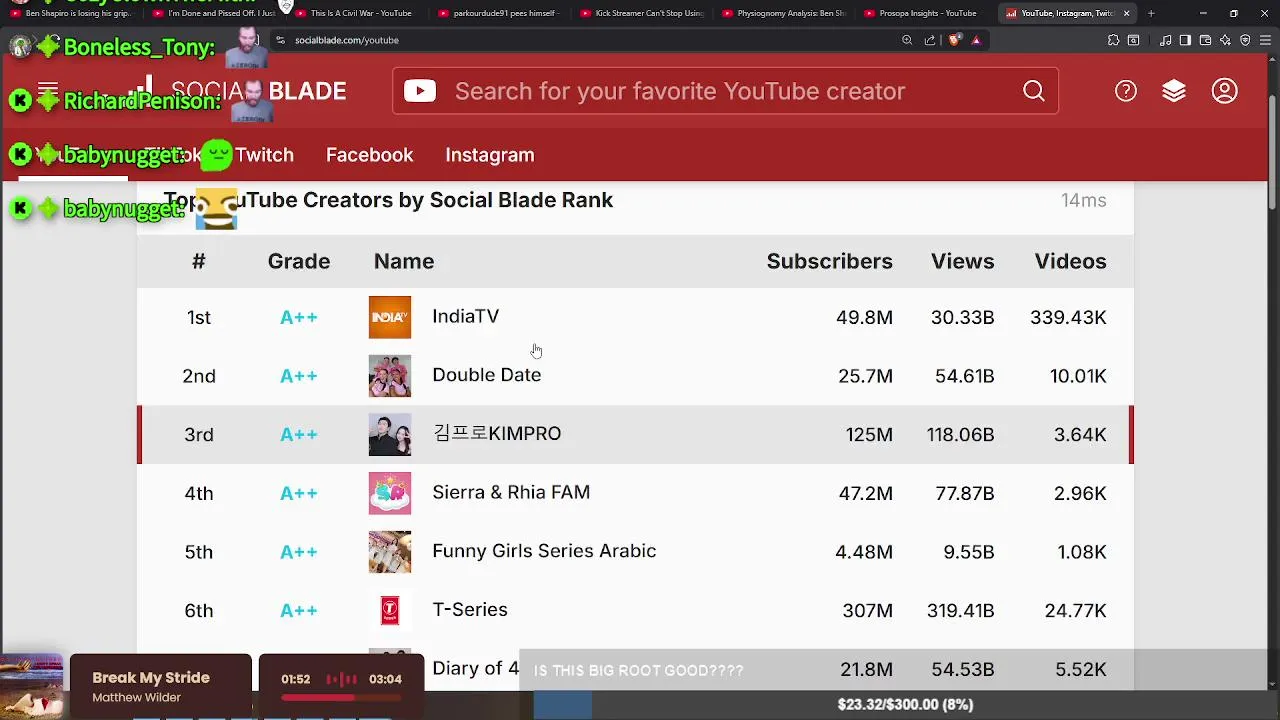The height and width of the screenshot is (720, 1280).
Task: Open Funny Girls Series Arabic link
Action: (x=544, y=551)
